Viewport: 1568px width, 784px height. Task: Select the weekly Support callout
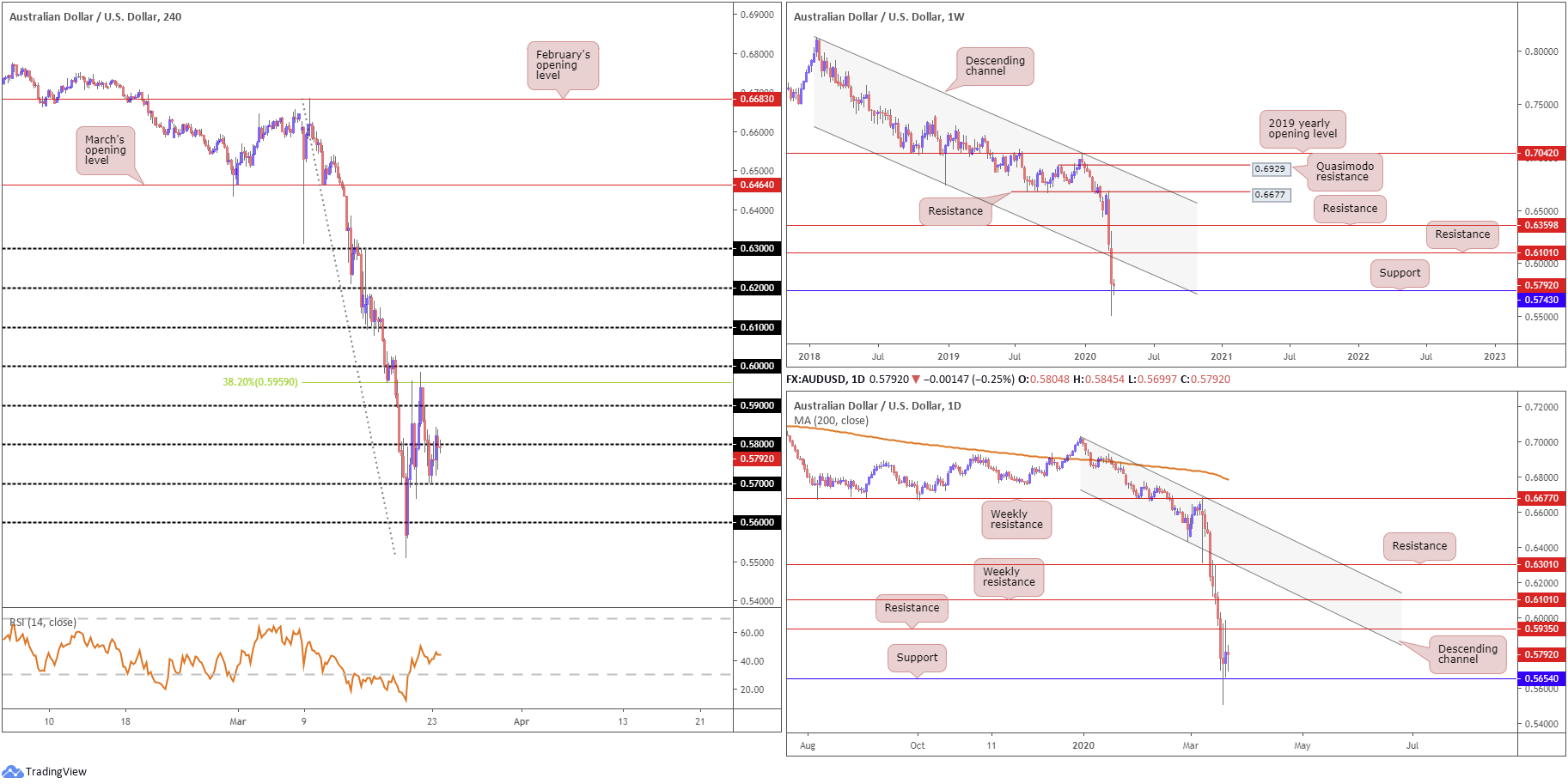click(1400, 273)
